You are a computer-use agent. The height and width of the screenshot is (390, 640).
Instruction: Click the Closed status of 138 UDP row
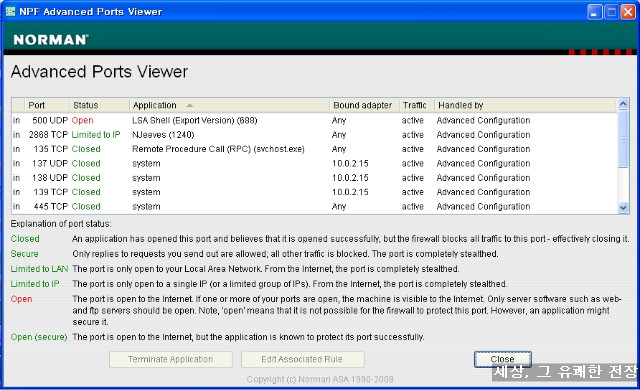click(86, 178)
